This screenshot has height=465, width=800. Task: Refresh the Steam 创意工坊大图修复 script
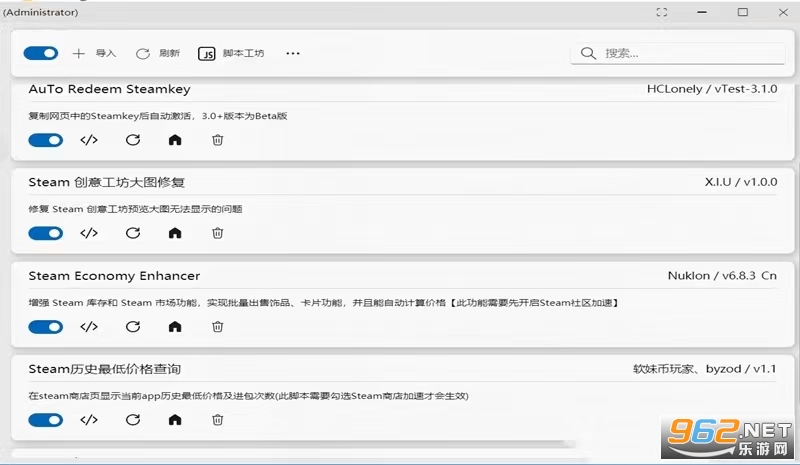coord(133,233)
